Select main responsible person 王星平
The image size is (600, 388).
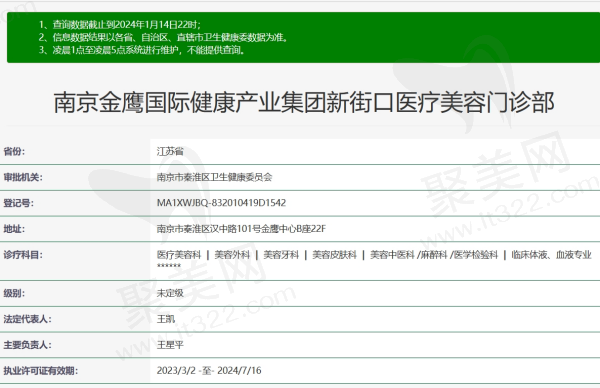[170, 345]
